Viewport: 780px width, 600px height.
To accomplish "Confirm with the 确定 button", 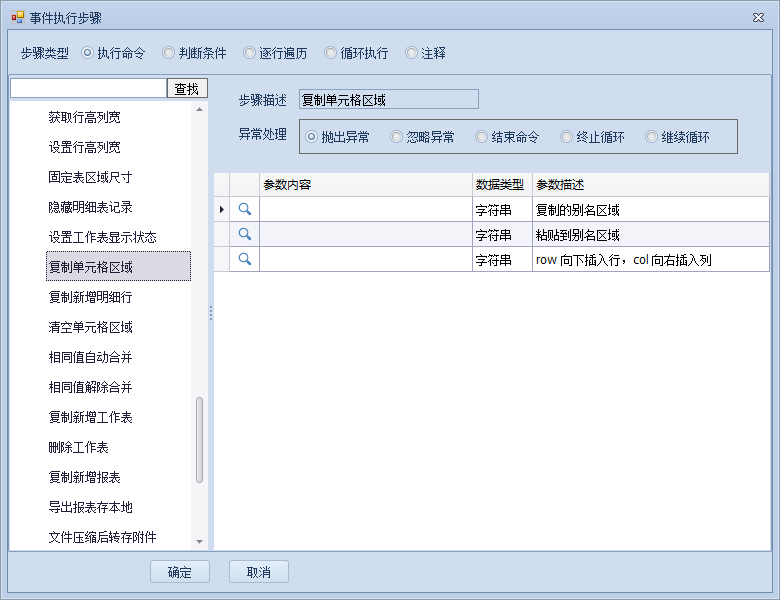I will (179, 572).
